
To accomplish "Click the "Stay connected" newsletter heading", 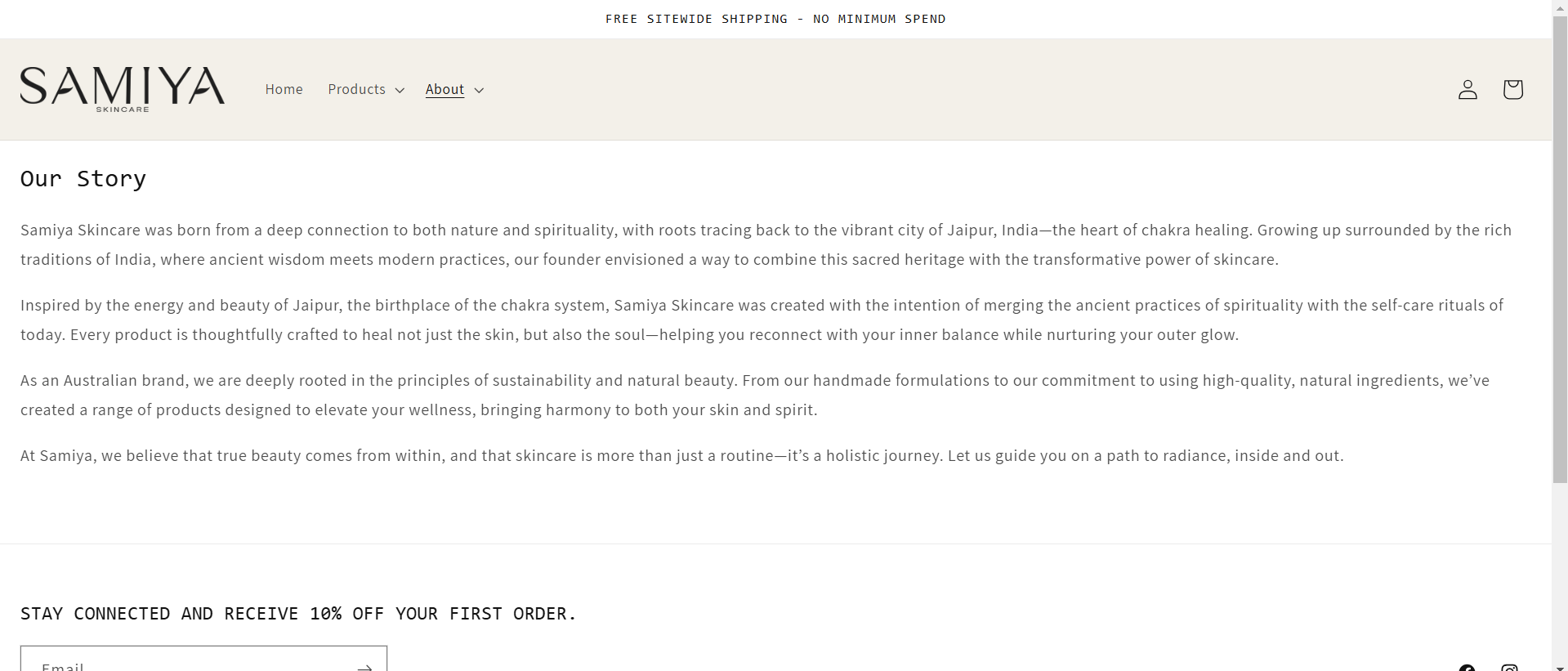I will [298, 614].
